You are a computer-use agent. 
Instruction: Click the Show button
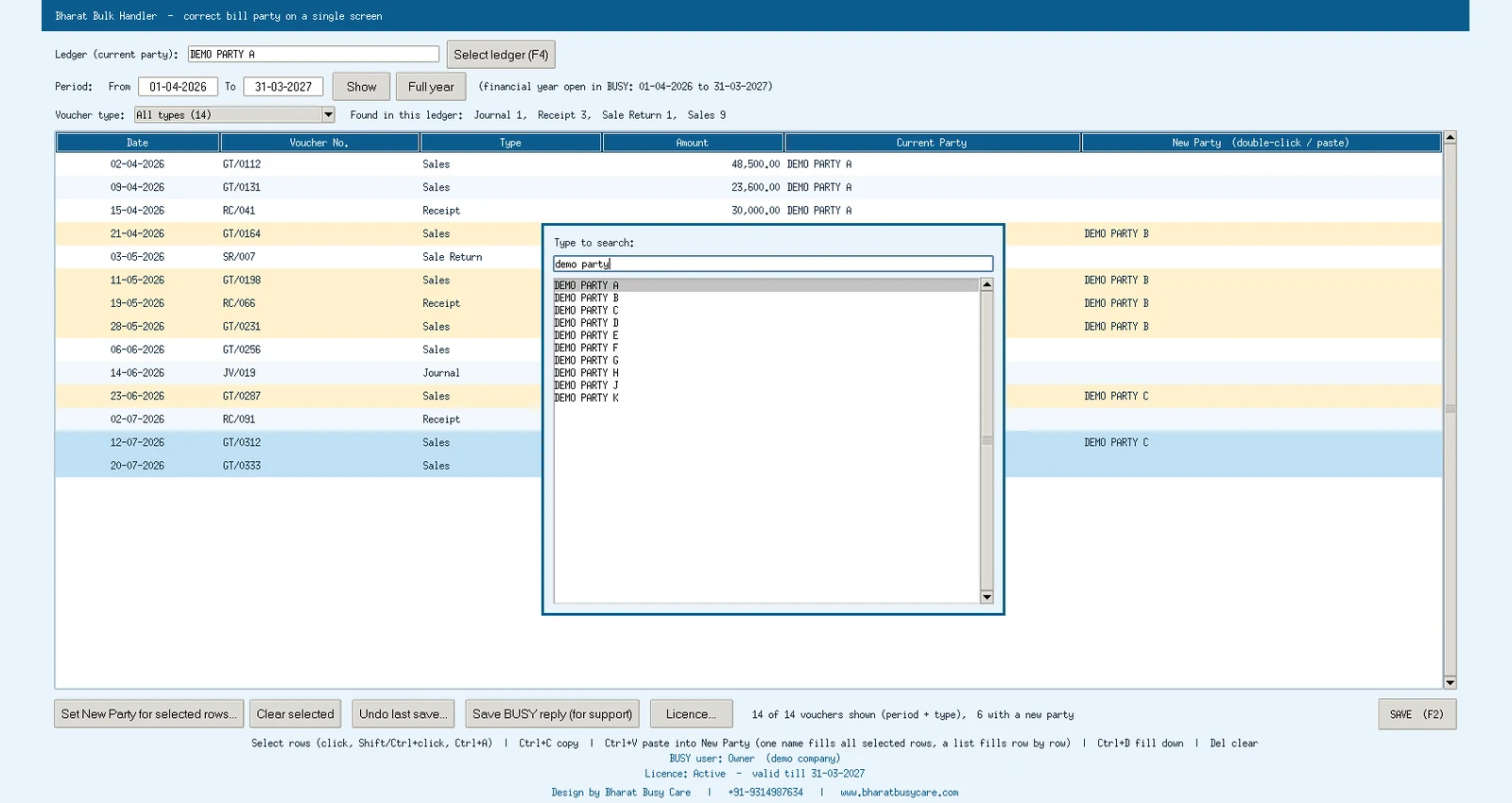(x=361, y=87)
